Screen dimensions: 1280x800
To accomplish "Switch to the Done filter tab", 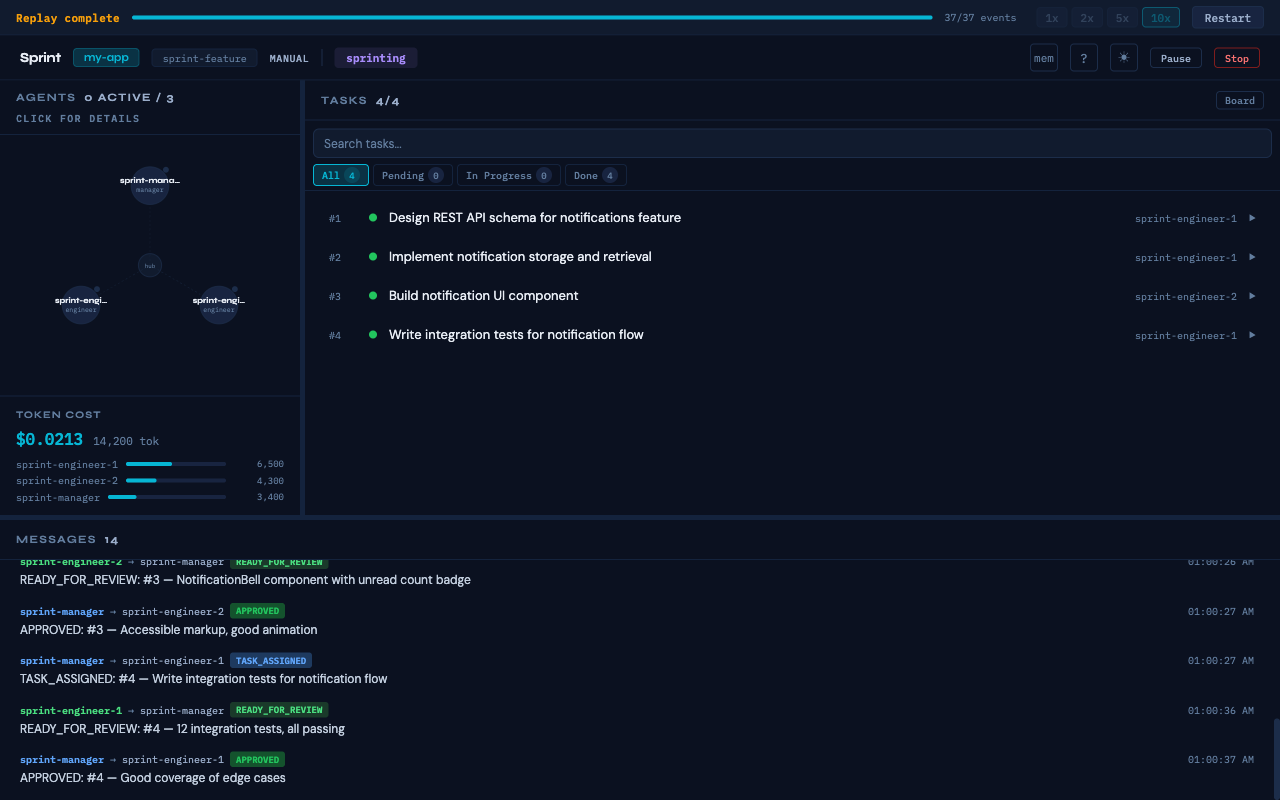I will click(596, 175).
